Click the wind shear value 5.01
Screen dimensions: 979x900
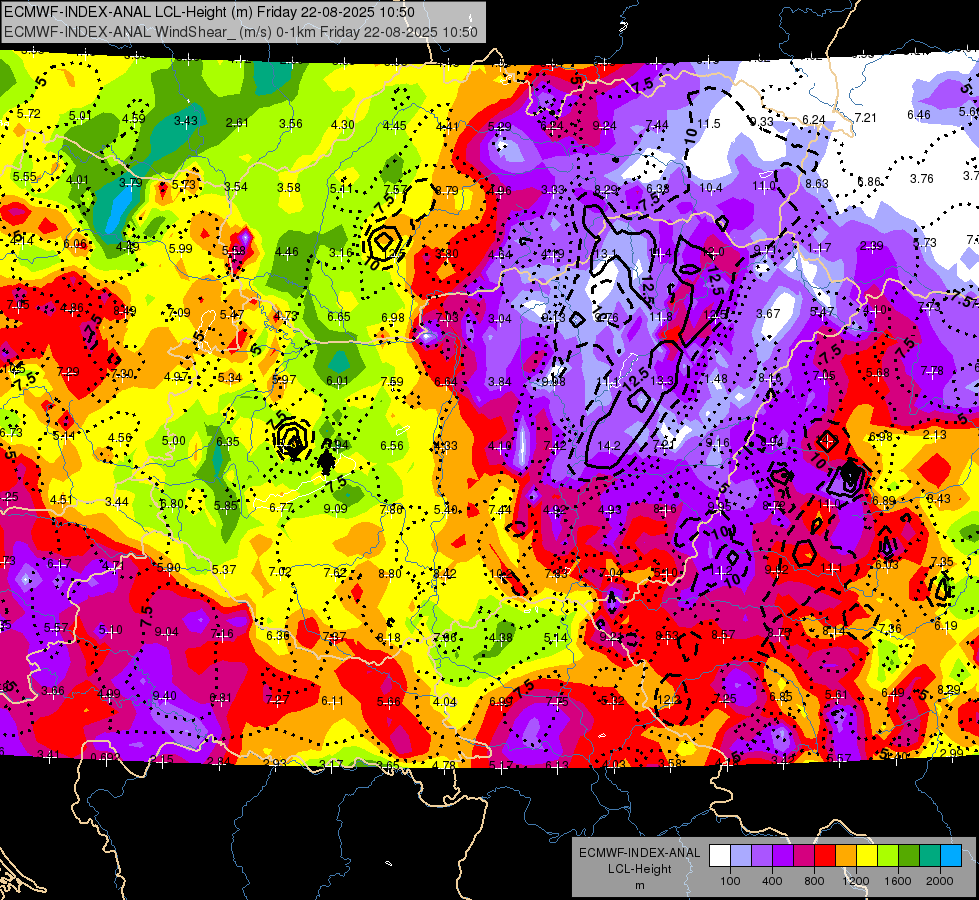pos(81,116)
